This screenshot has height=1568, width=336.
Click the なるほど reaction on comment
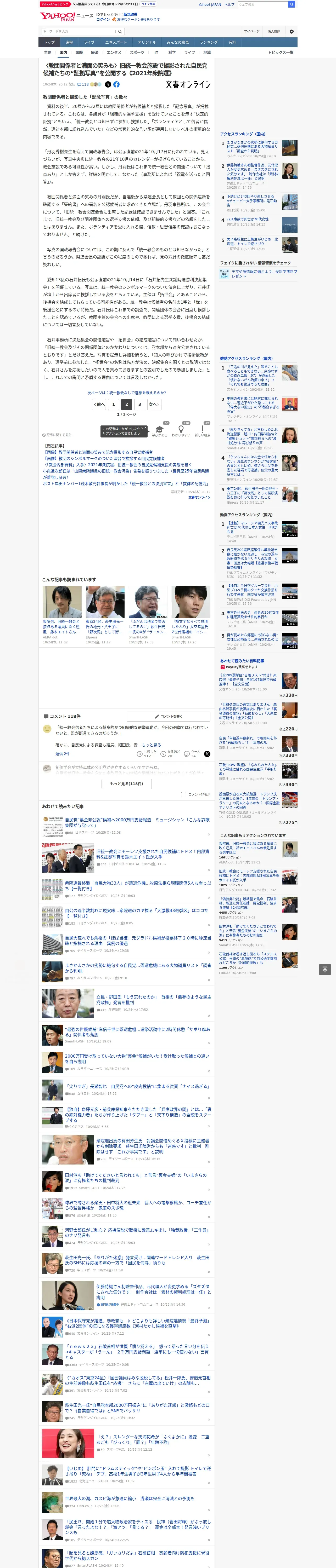(x=170, y=754)
